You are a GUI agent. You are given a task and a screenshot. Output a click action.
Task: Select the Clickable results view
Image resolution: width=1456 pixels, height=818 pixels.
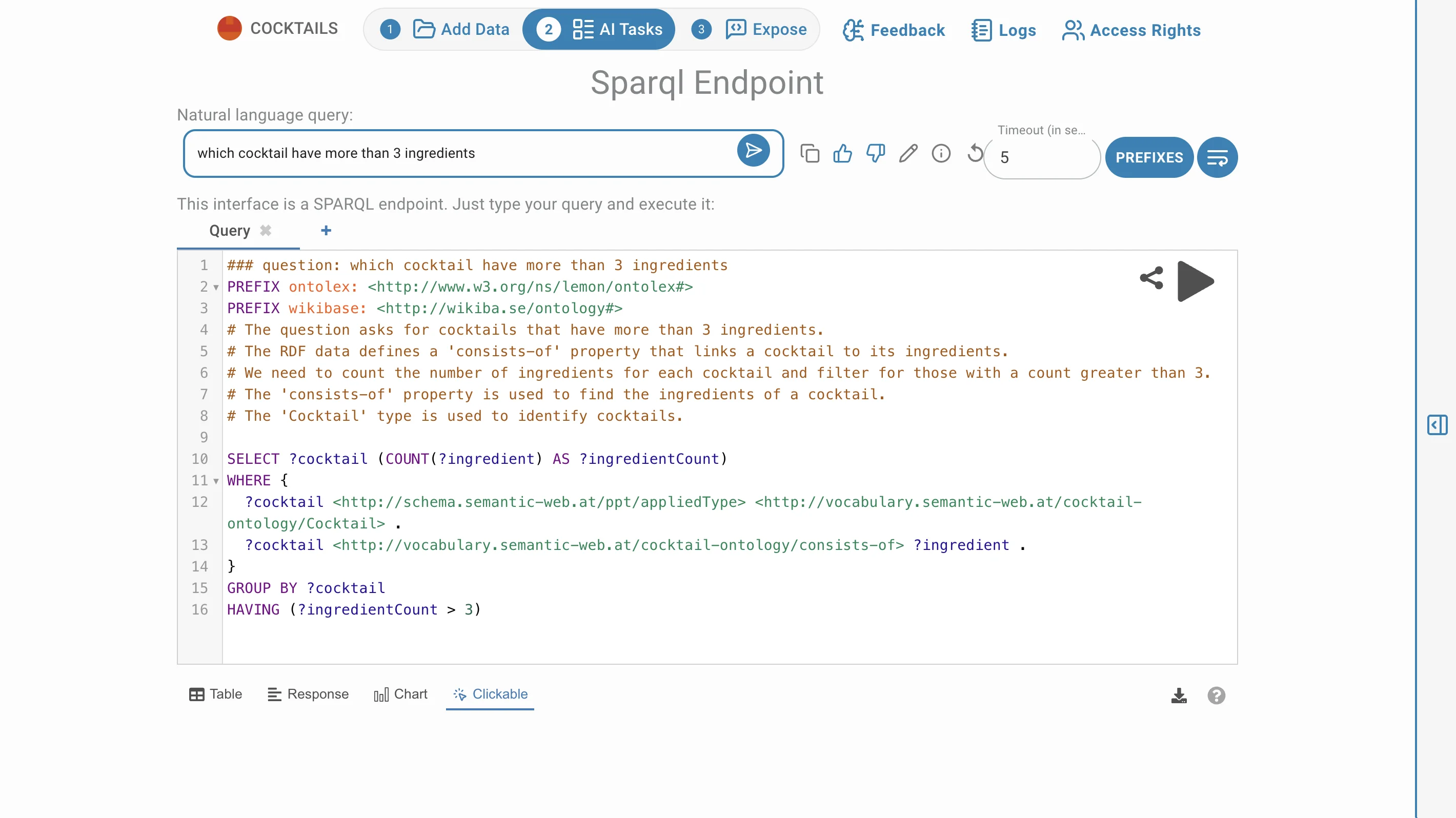point(490,694)
